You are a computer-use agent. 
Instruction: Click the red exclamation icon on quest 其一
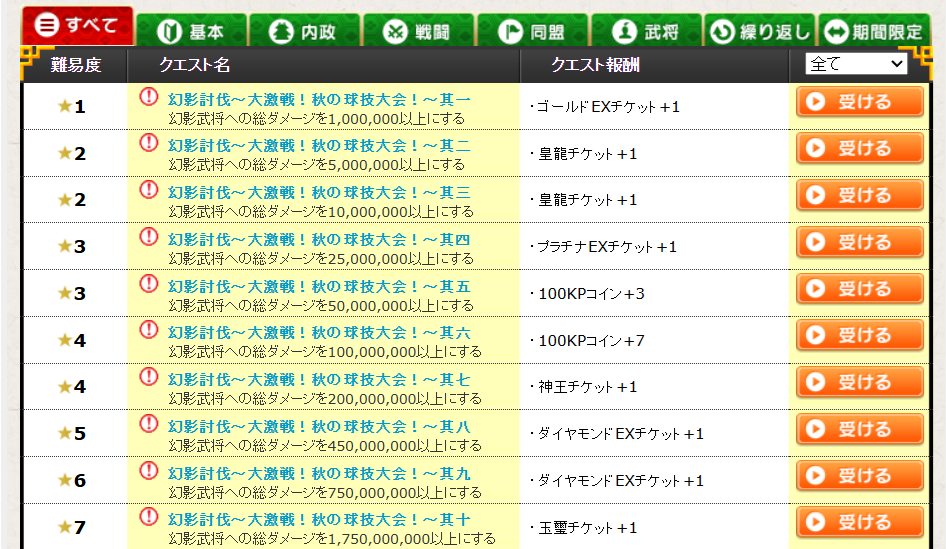coord(148,97)
